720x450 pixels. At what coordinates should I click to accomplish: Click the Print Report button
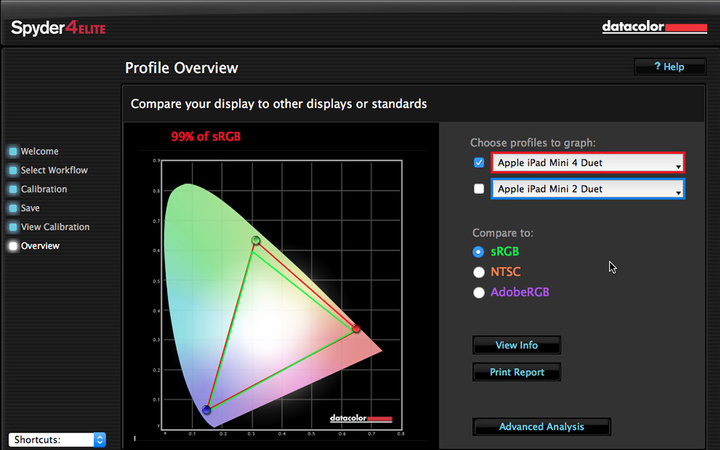[x=516, y=372]
